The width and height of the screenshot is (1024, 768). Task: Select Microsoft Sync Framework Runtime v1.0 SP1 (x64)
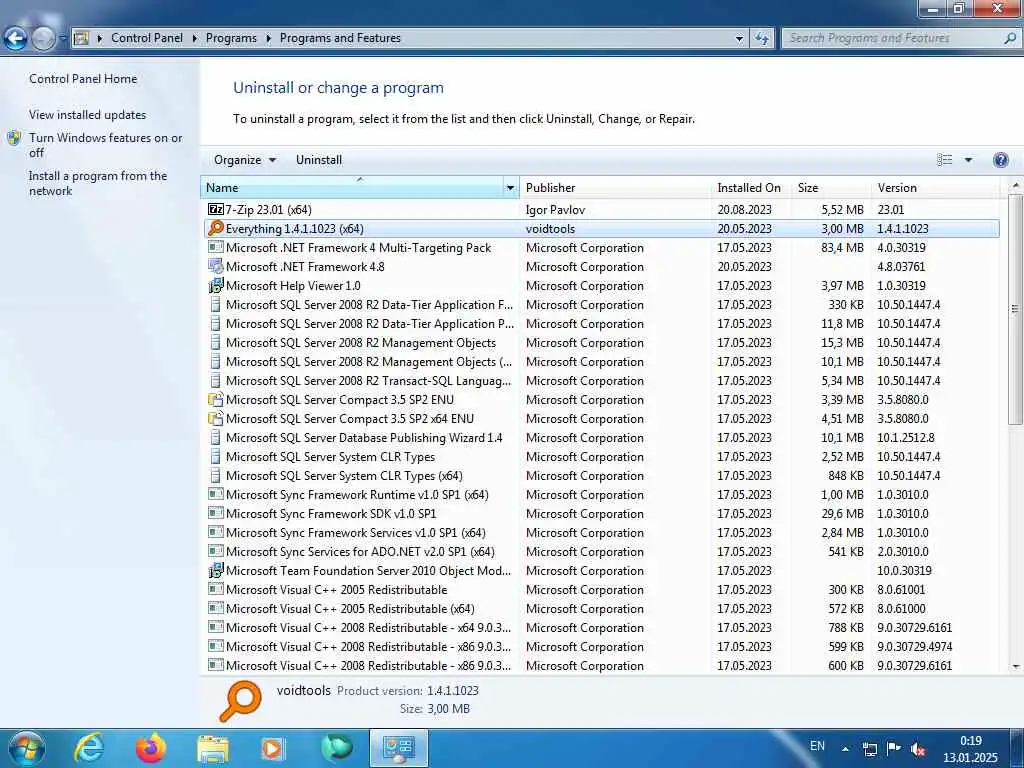pos(600,494)
